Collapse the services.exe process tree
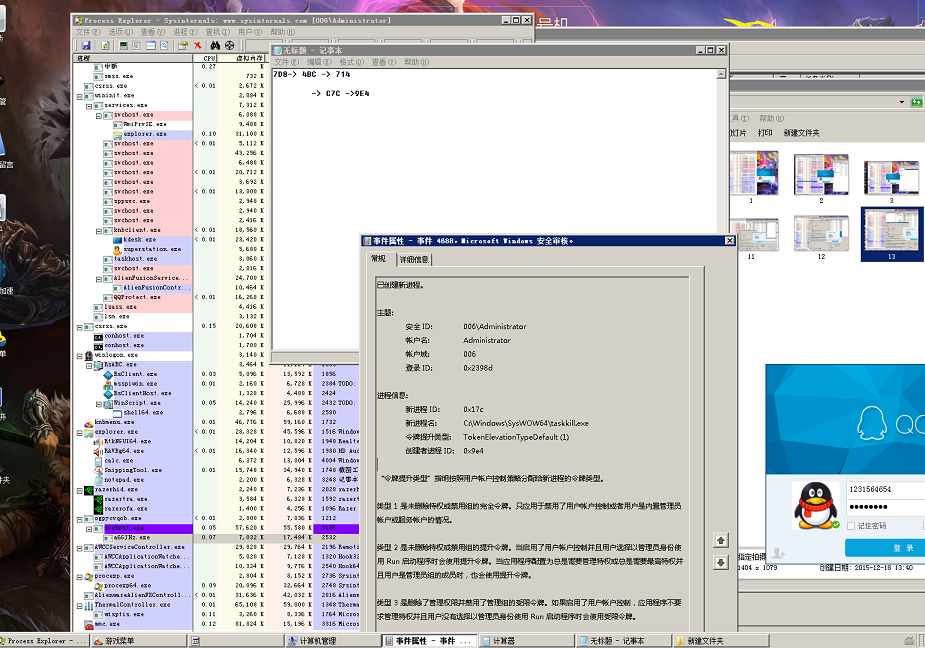925x648 pixels. pyautogui.click(x=89, y=106)
